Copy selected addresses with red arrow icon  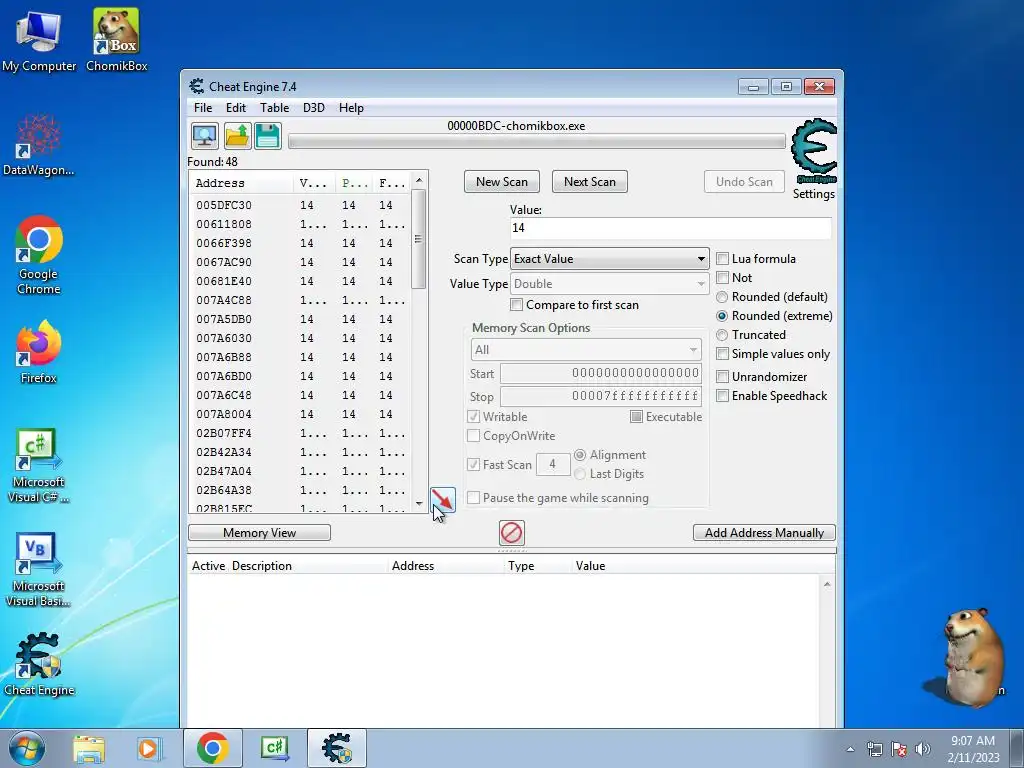443,500
